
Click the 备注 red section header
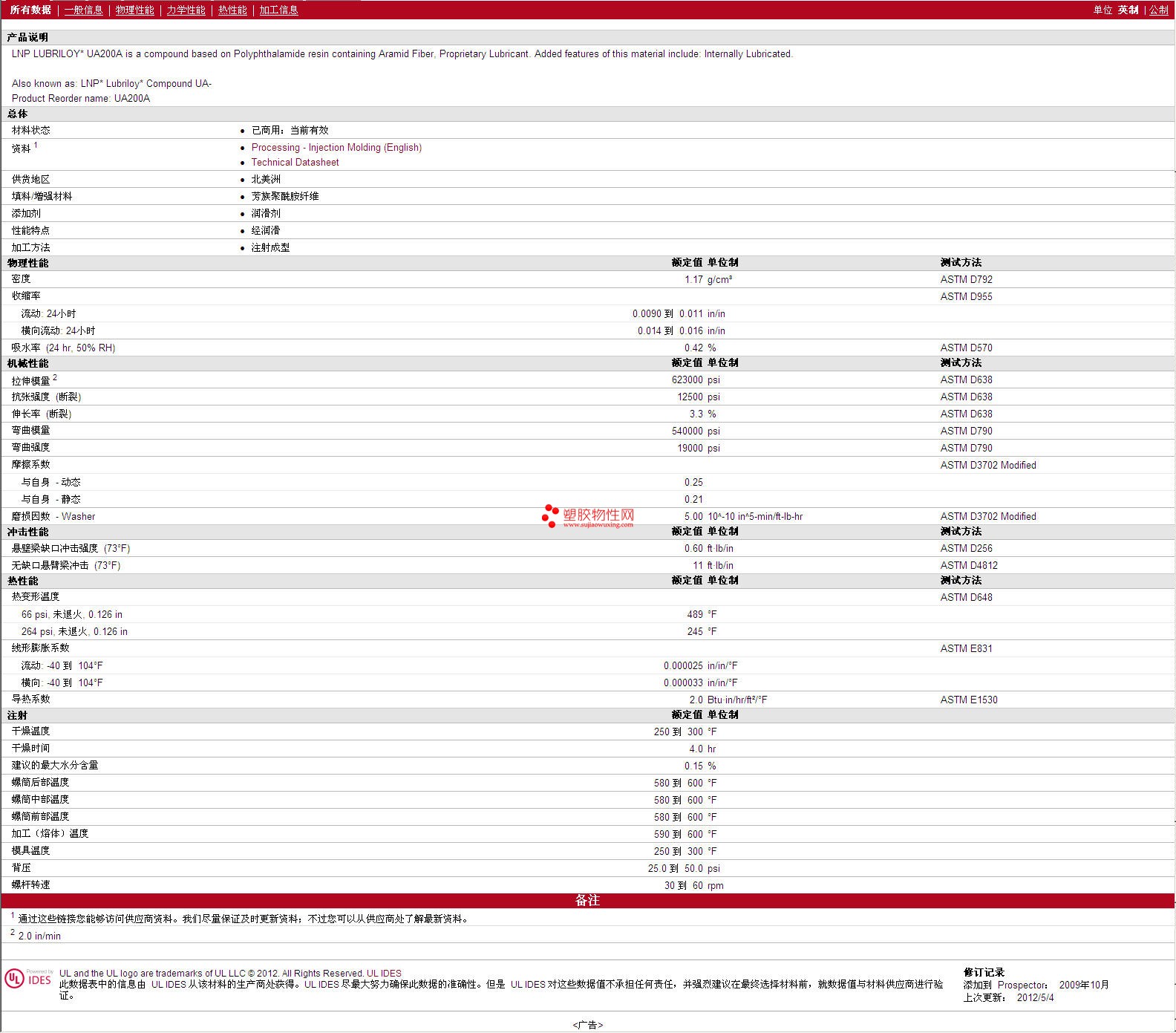(x=587, y=900)
